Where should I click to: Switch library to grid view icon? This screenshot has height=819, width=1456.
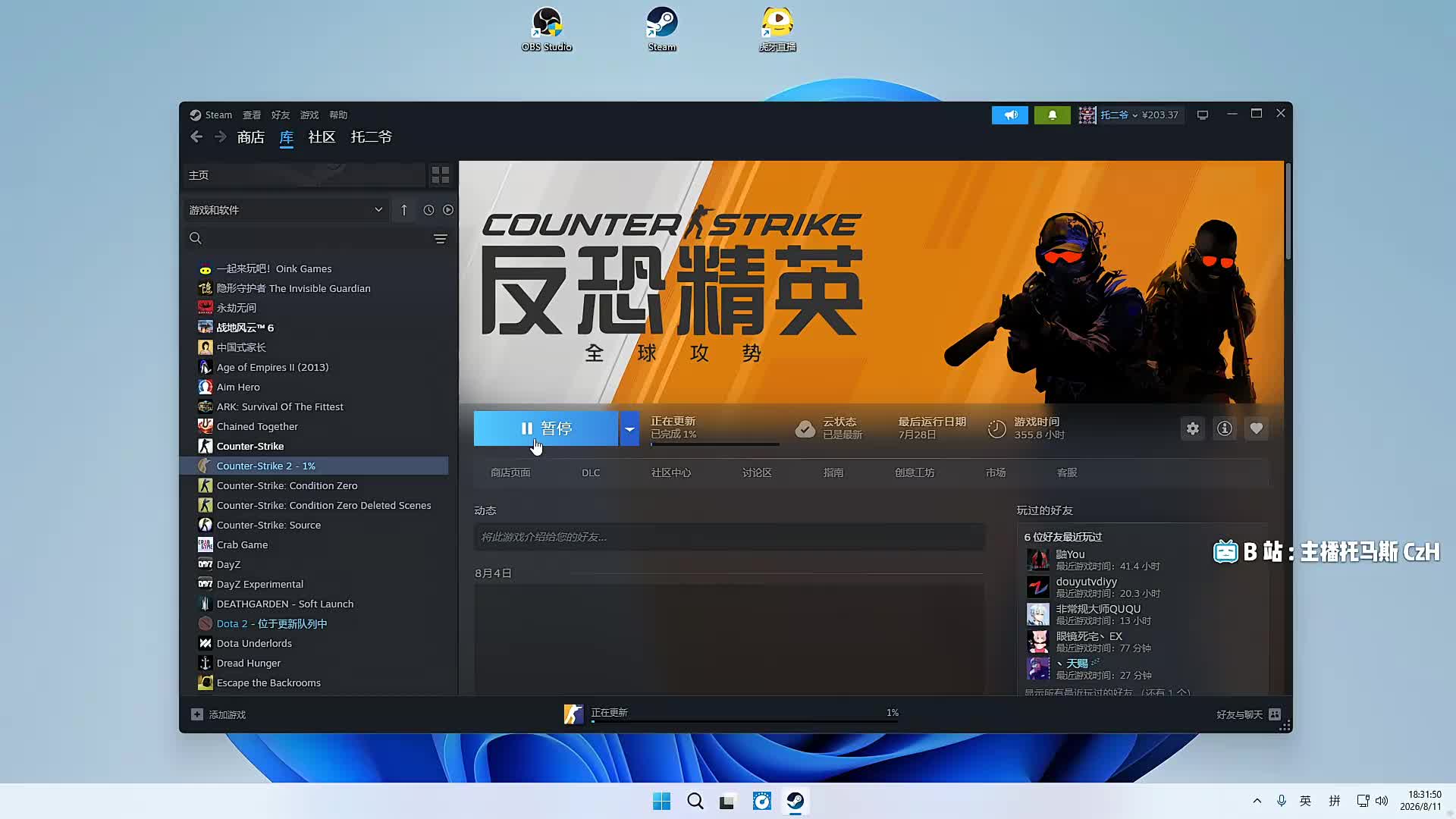(441, 175)
